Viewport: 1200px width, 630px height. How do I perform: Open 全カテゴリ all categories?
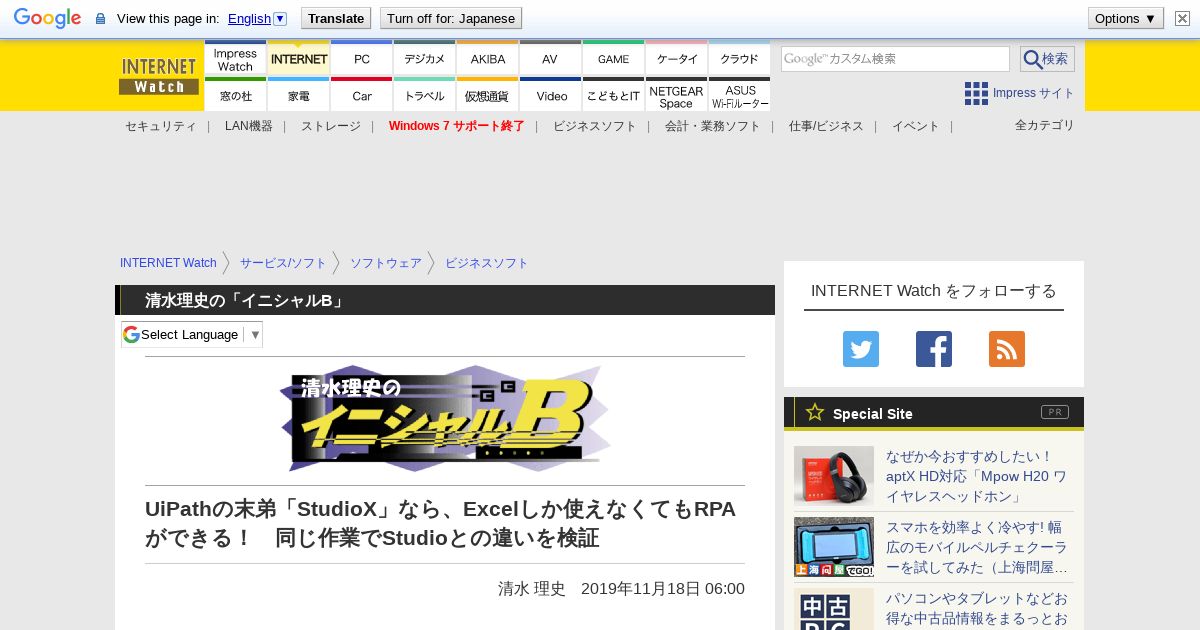pyautogui.click(x=1045, y=125)
